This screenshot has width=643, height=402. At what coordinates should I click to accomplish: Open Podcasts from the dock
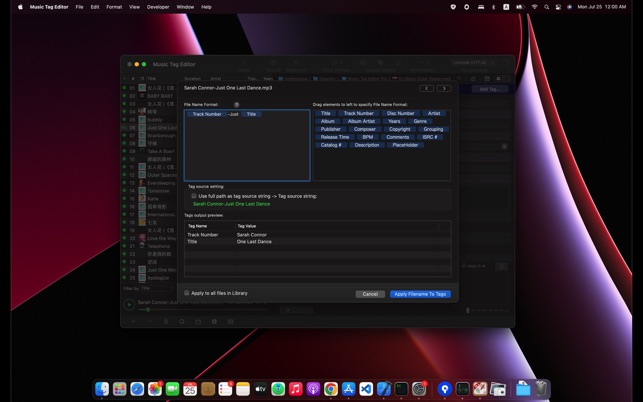click(313, 389)
